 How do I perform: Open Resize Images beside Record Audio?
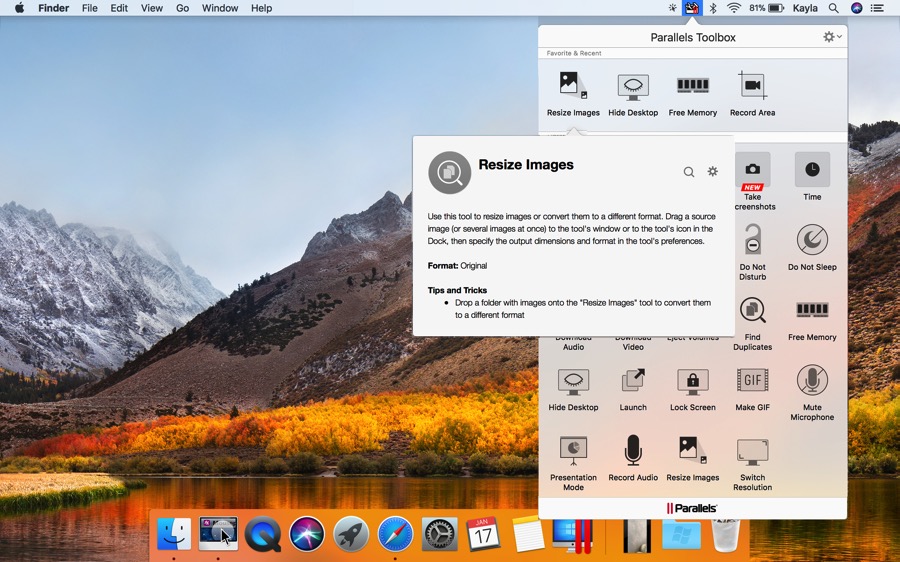click(692, 458)
